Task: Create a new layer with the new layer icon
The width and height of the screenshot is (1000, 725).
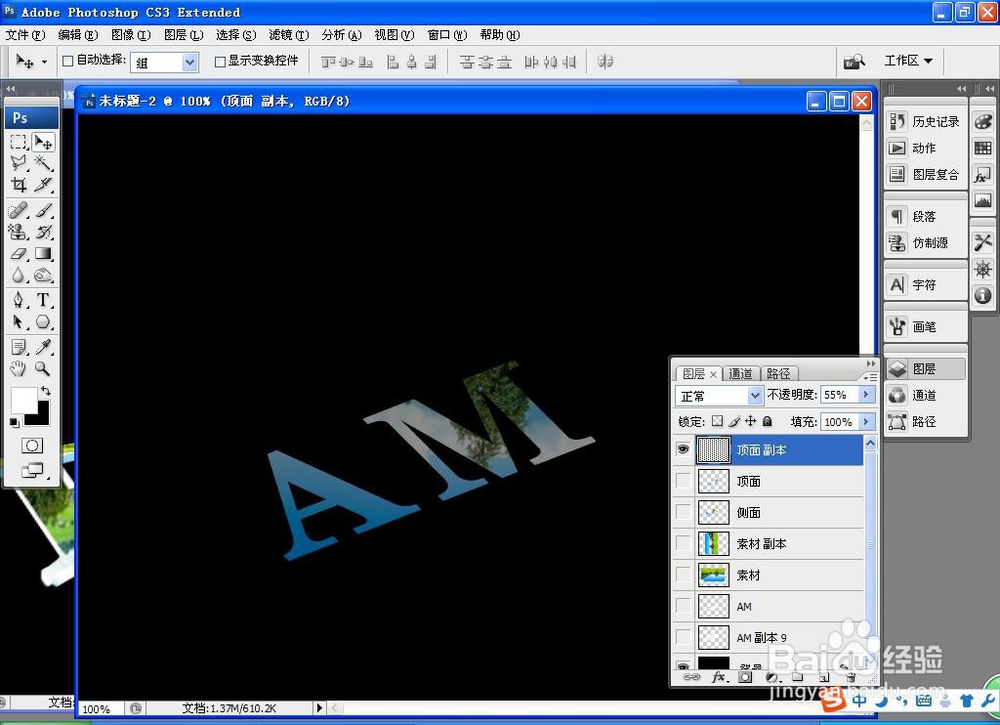Action: 822,676
